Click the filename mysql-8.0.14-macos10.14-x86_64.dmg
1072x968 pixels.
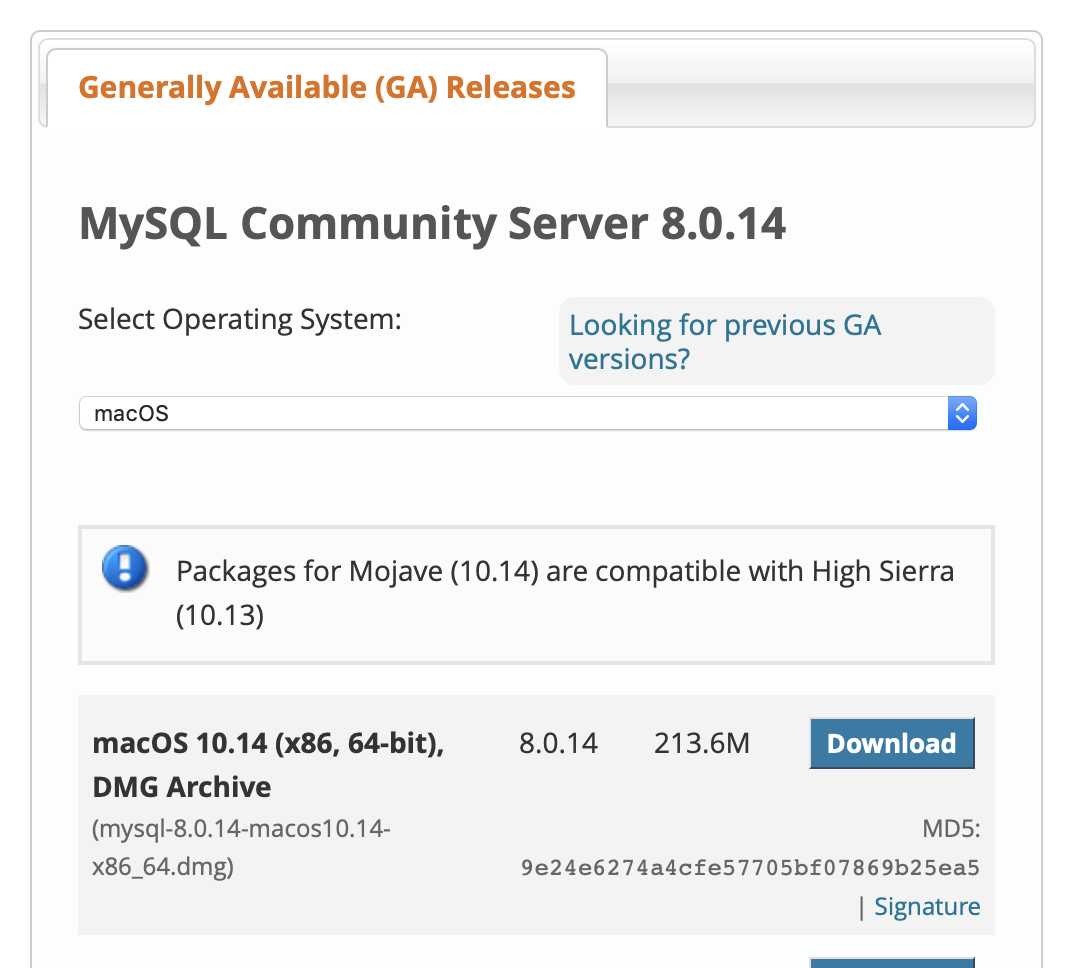point(241,848)
